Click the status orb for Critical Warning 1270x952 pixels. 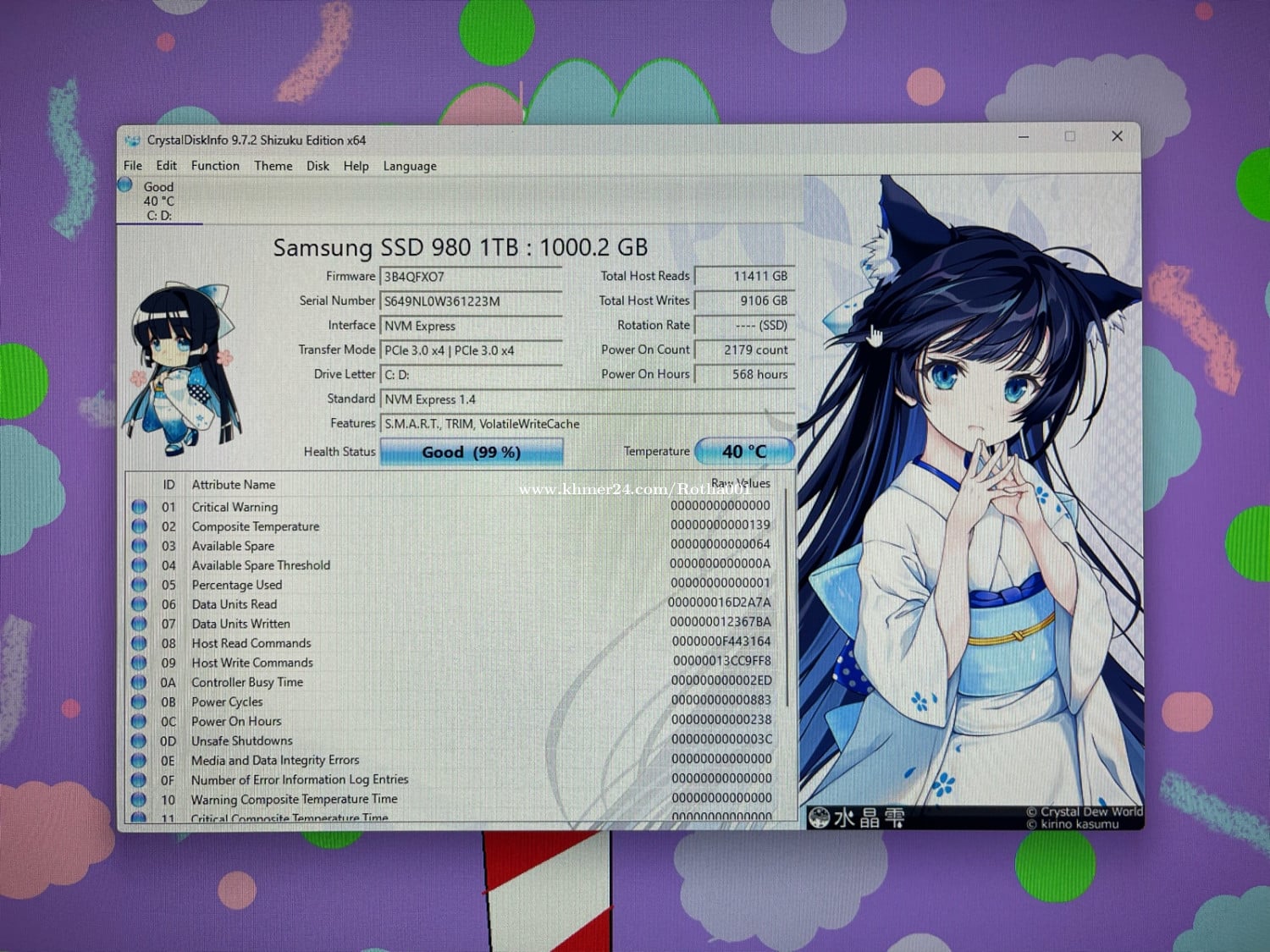pyautogui.click(x=139, y=507)
